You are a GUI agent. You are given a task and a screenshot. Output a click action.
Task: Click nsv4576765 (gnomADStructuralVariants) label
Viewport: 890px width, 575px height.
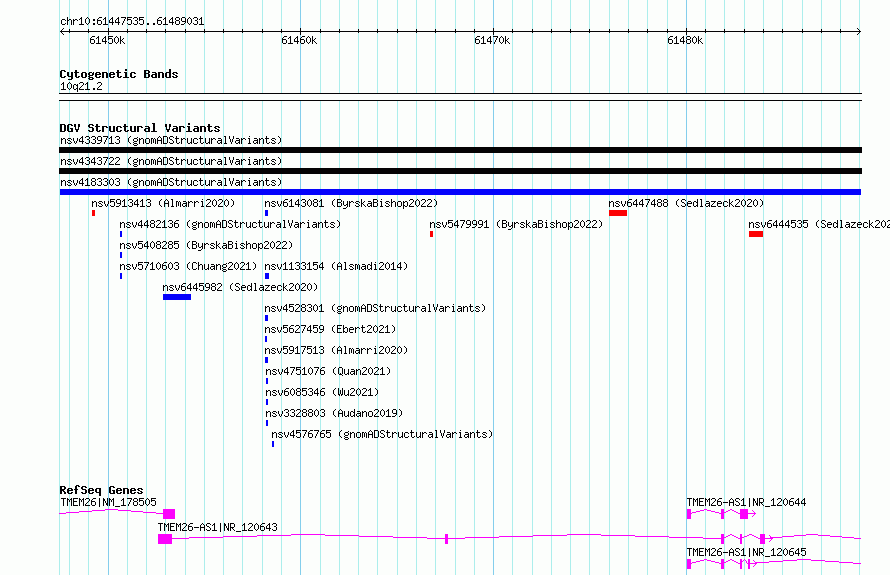tap(382, 434)
